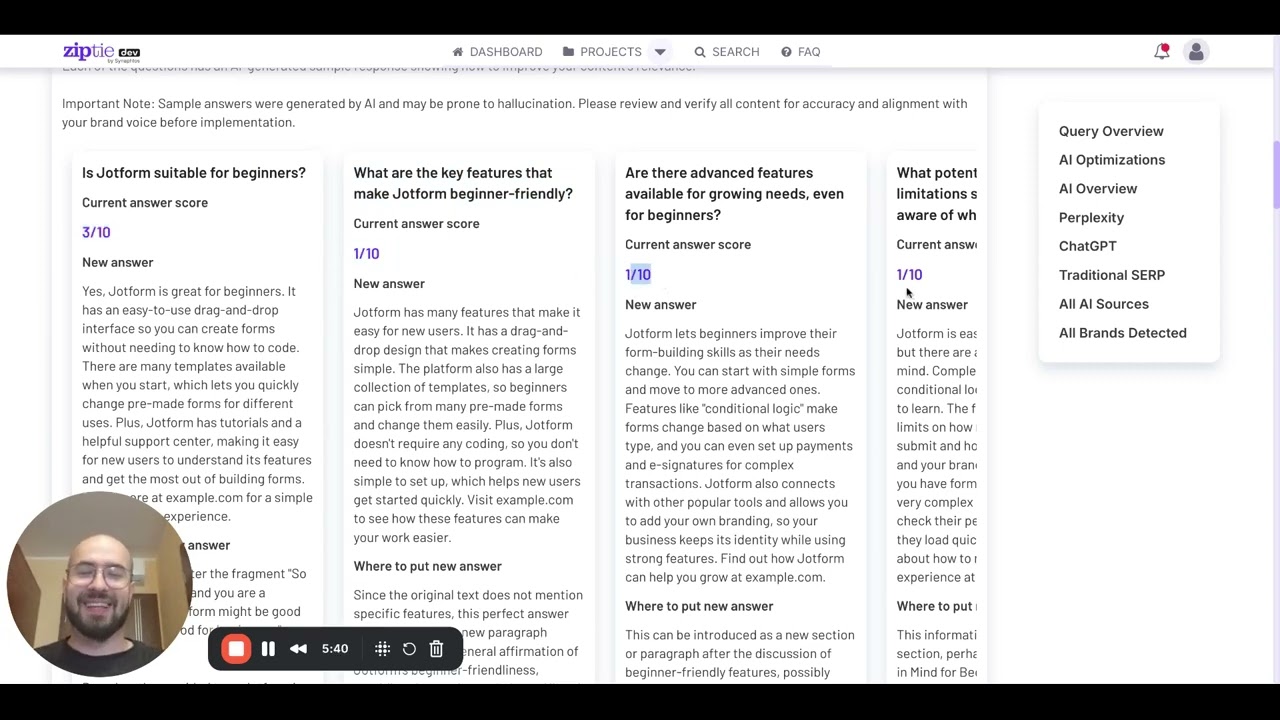Click the highlighted 1/10 score

638,275
